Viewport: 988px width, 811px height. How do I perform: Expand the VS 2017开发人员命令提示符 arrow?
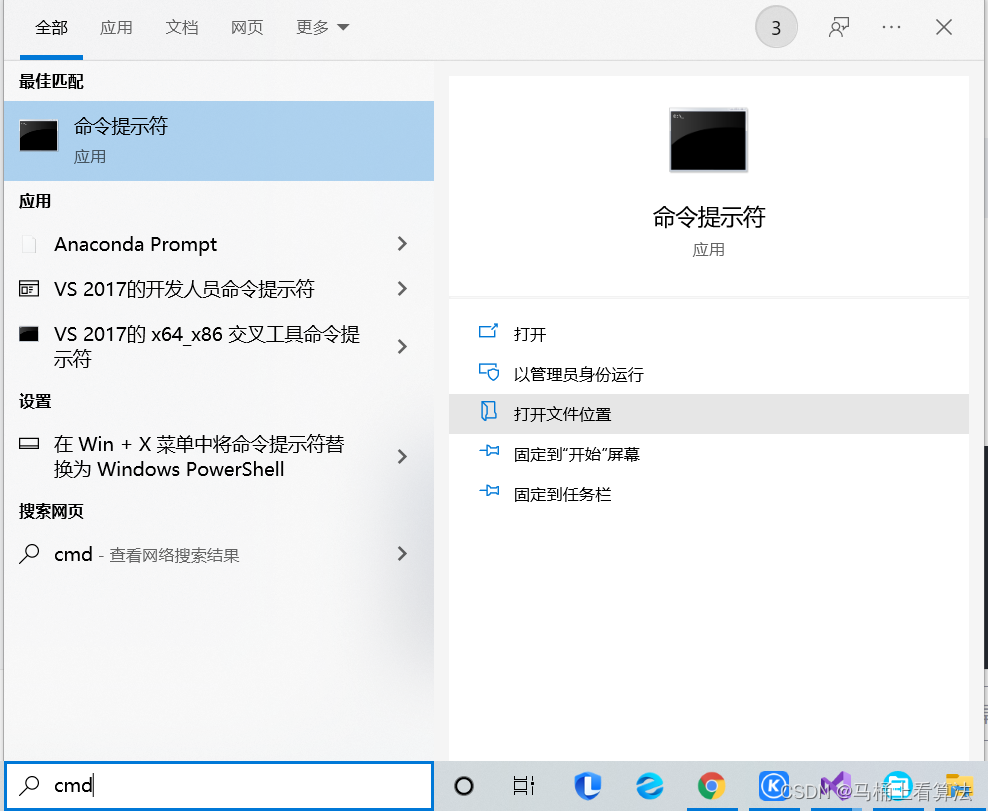coord(402,289)
